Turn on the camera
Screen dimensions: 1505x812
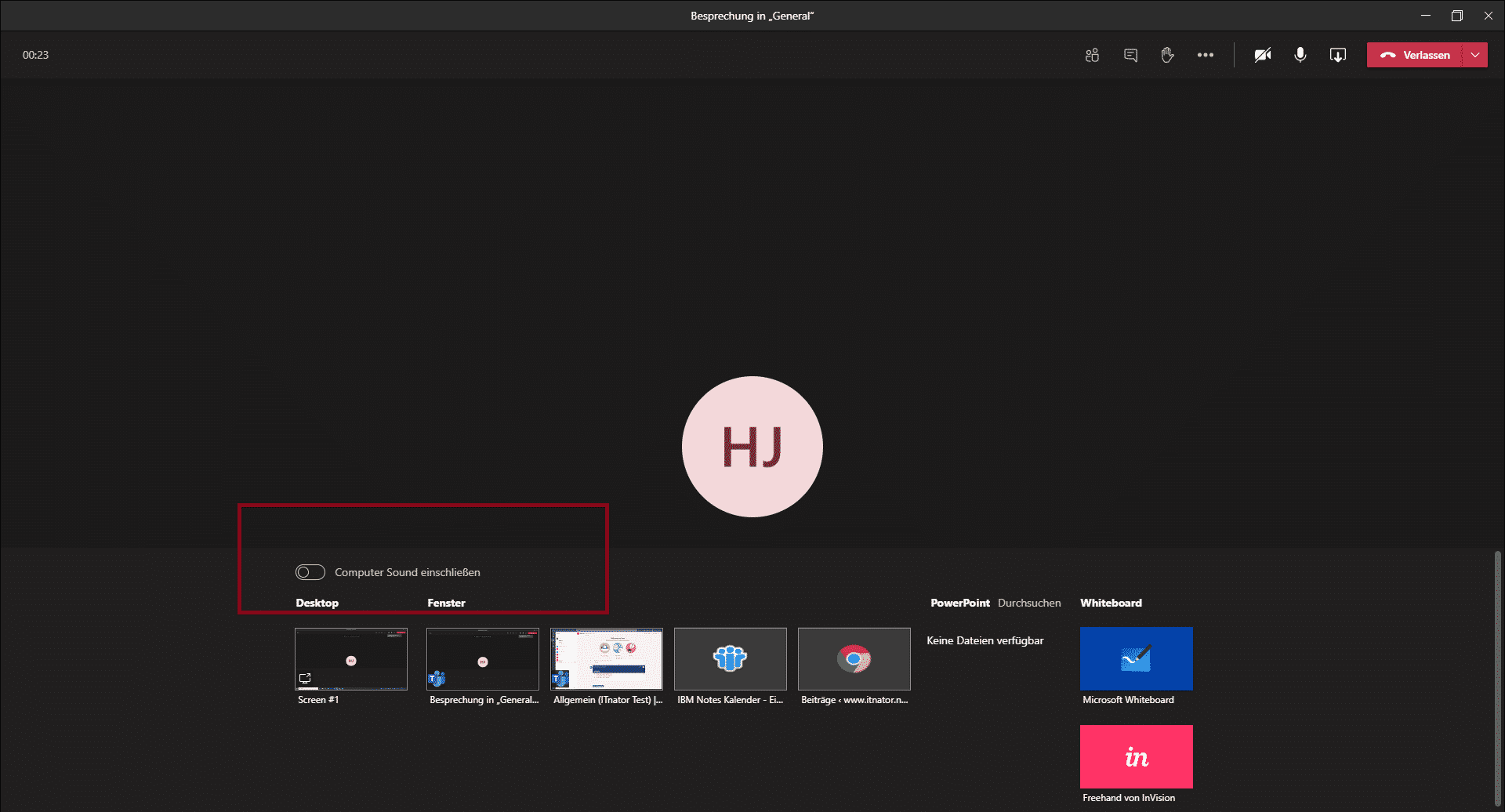click(1262, 55)
